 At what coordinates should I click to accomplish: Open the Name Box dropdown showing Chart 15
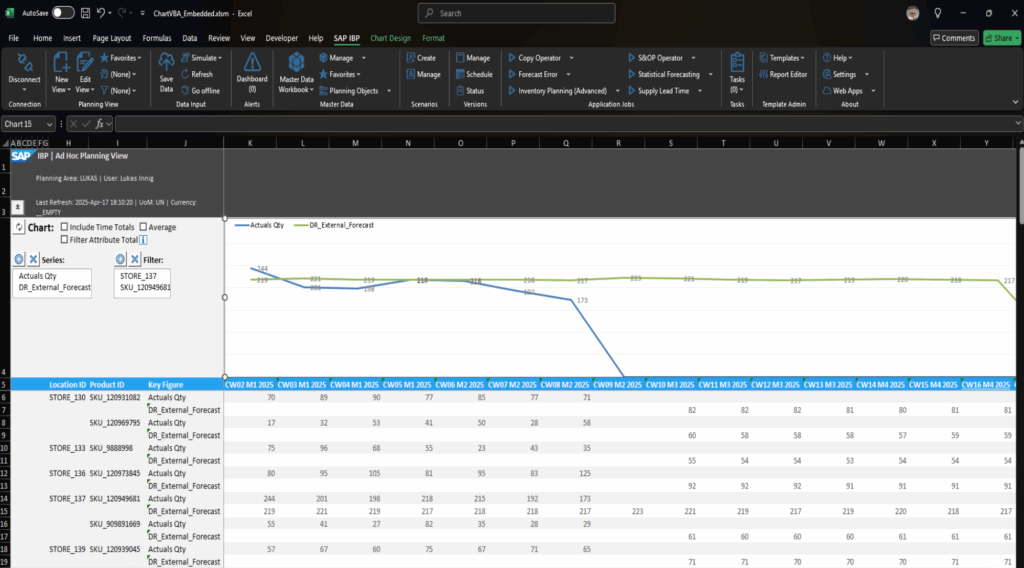click(49, 124)
